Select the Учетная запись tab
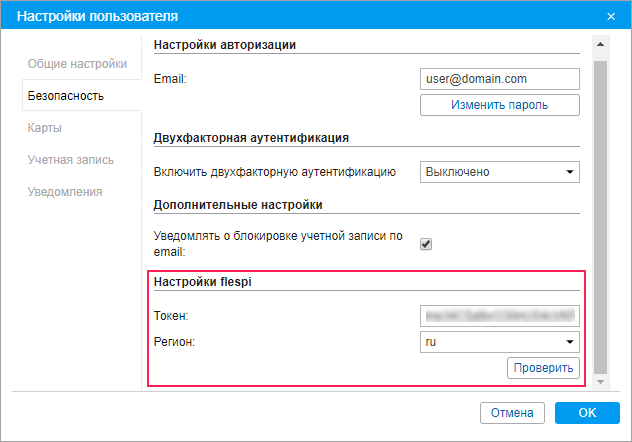This screenshot has height=442, width=632. (70, 160)
